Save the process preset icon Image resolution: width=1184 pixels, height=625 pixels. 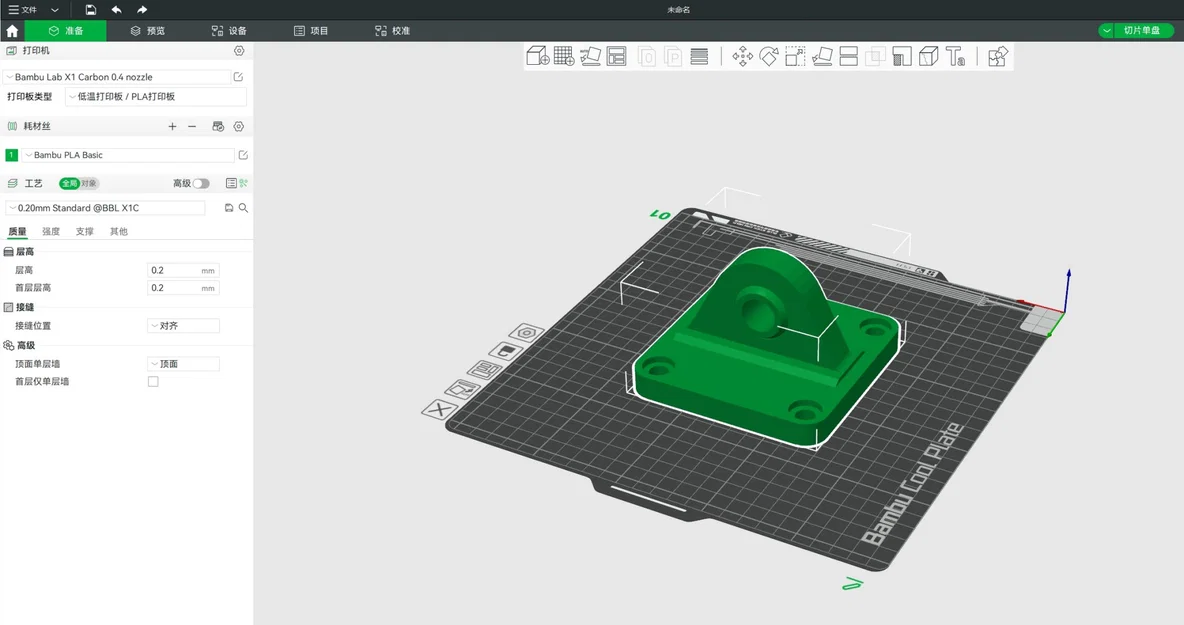229,208
